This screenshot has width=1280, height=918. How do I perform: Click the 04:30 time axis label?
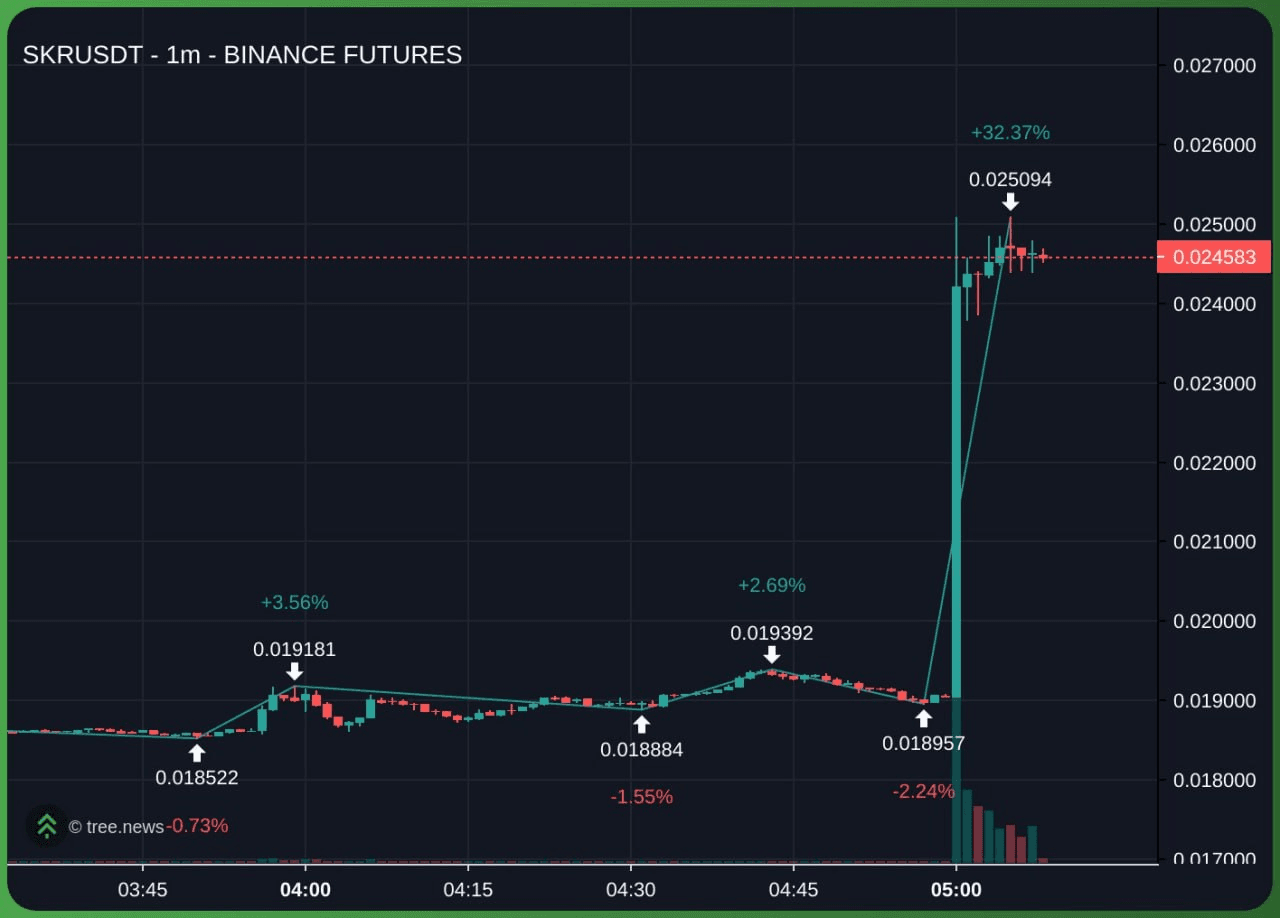coord(631,889)
